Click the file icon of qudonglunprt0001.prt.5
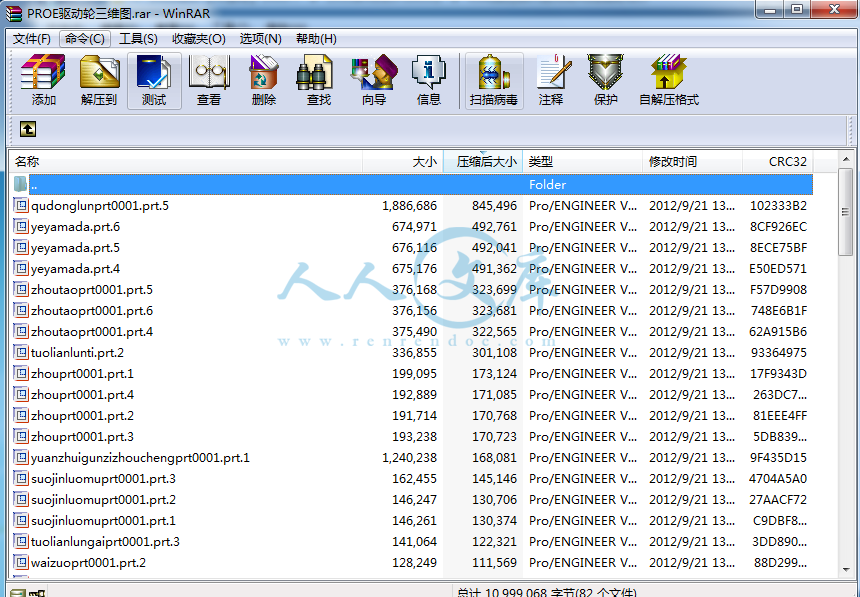 coord(21,206)
